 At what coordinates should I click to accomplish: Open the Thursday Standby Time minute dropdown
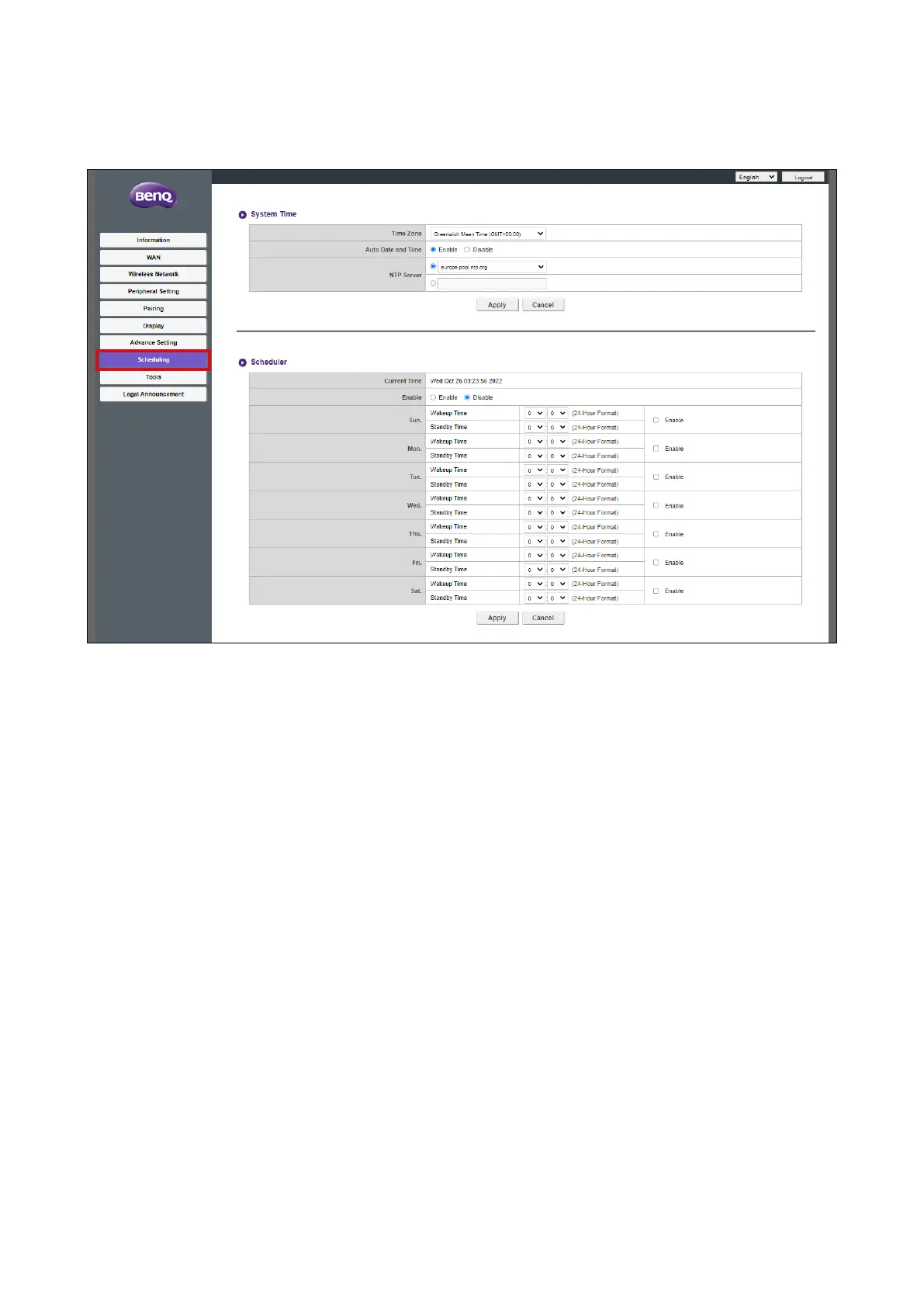click(558, 542)
